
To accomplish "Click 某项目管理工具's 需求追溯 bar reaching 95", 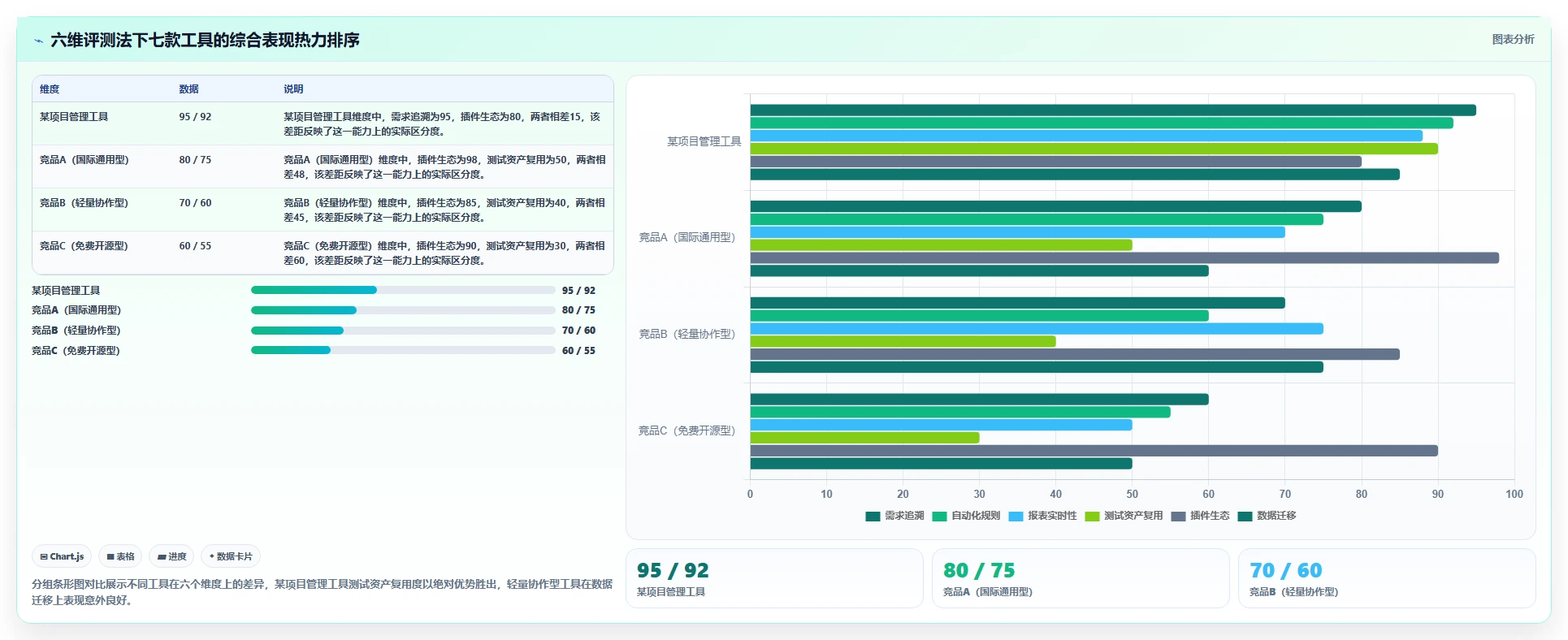I will [1113, 110].
